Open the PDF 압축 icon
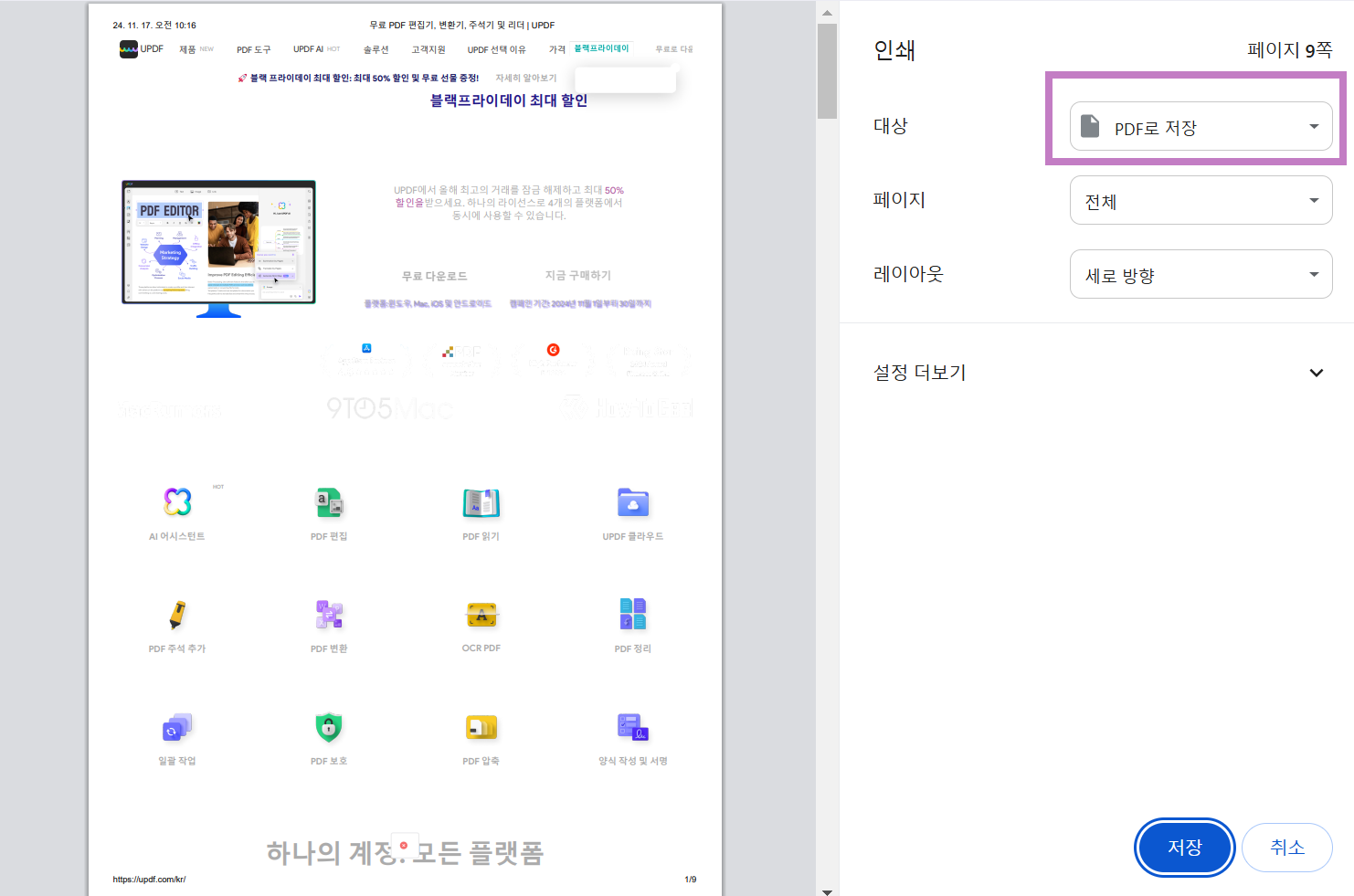This screenshot has height=896, width=1354. (x=481, y=727)
